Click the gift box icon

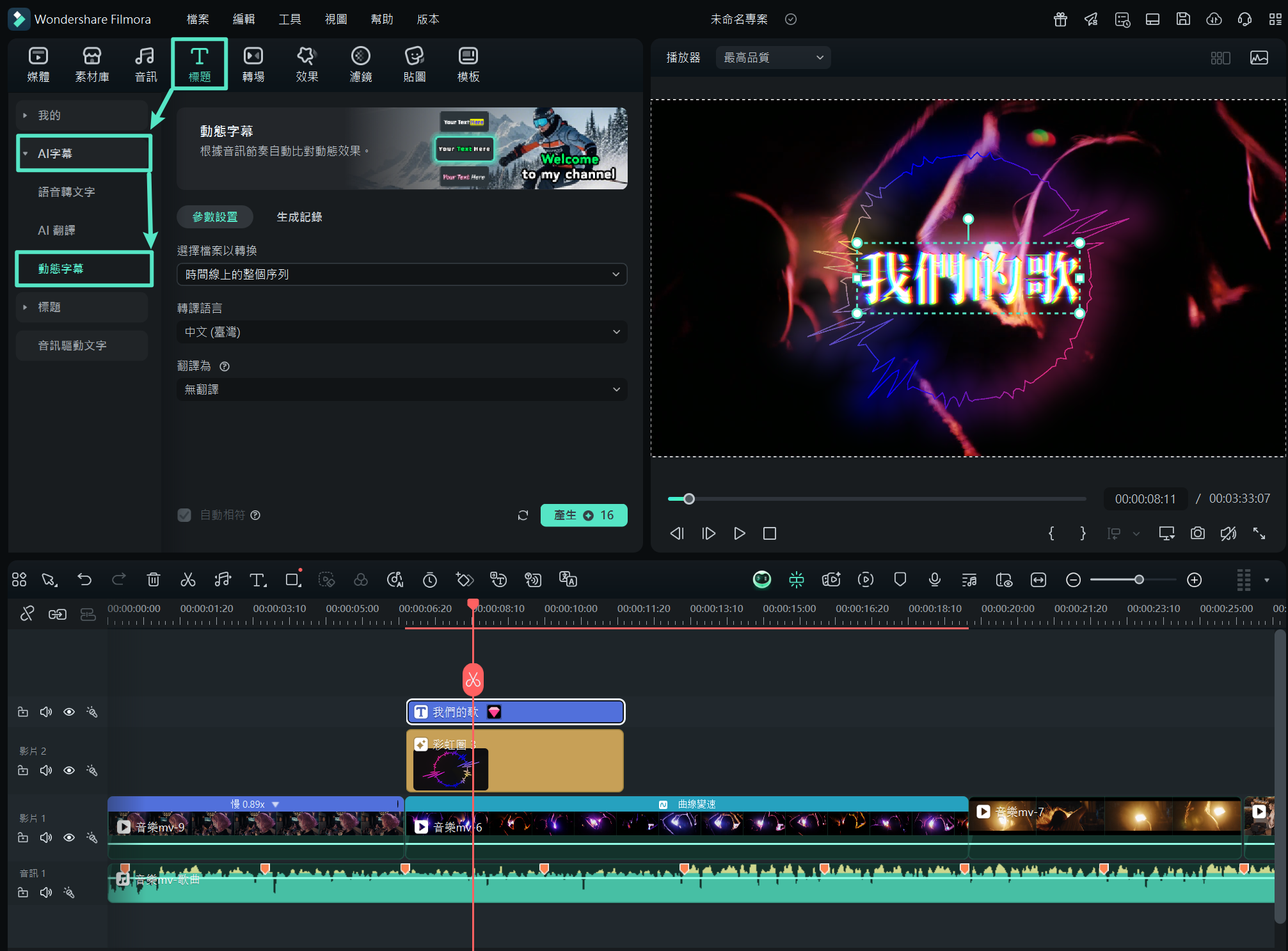pos(1060,19)
